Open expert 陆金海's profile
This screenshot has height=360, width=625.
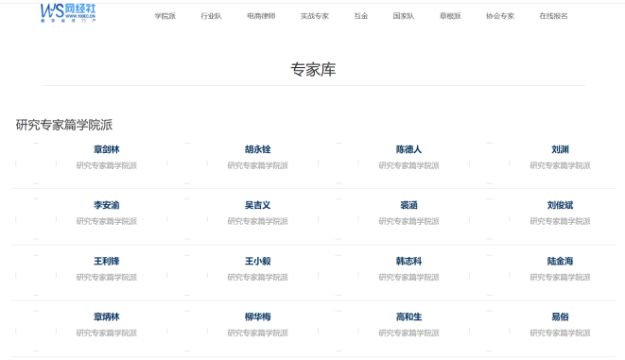click(x=560, y=261)
